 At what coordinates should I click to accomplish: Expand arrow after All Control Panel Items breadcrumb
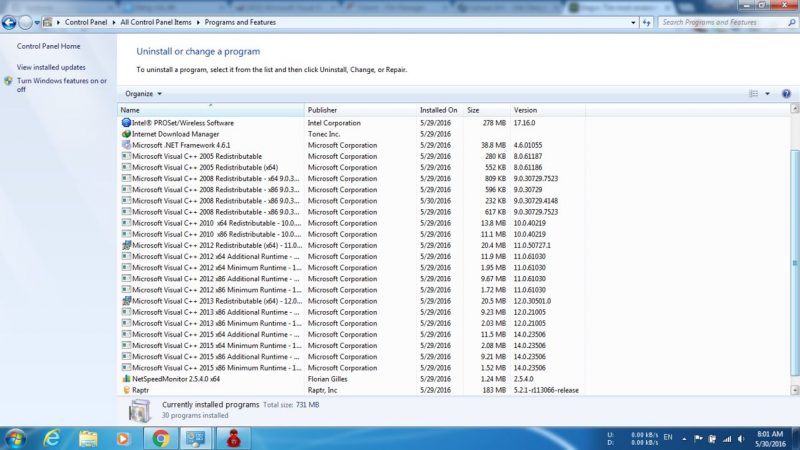[198, 22]
